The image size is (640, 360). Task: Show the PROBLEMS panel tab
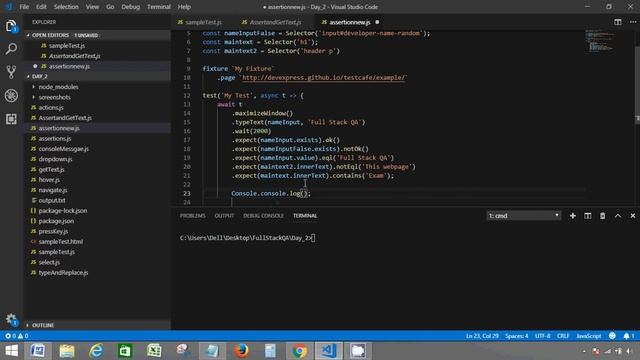tap(193, 216)
